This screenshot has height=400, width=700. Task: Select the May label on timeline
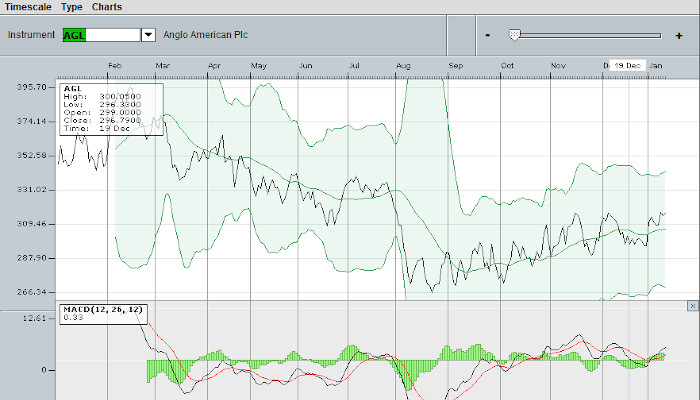(259, 66)
